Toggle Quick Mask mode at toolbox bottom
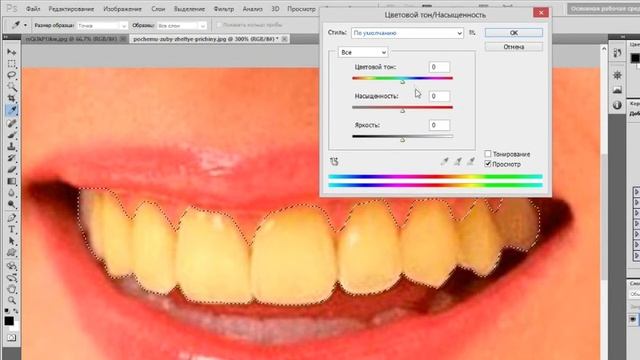Viewport: 640px width, 360px height. [11, 338]
